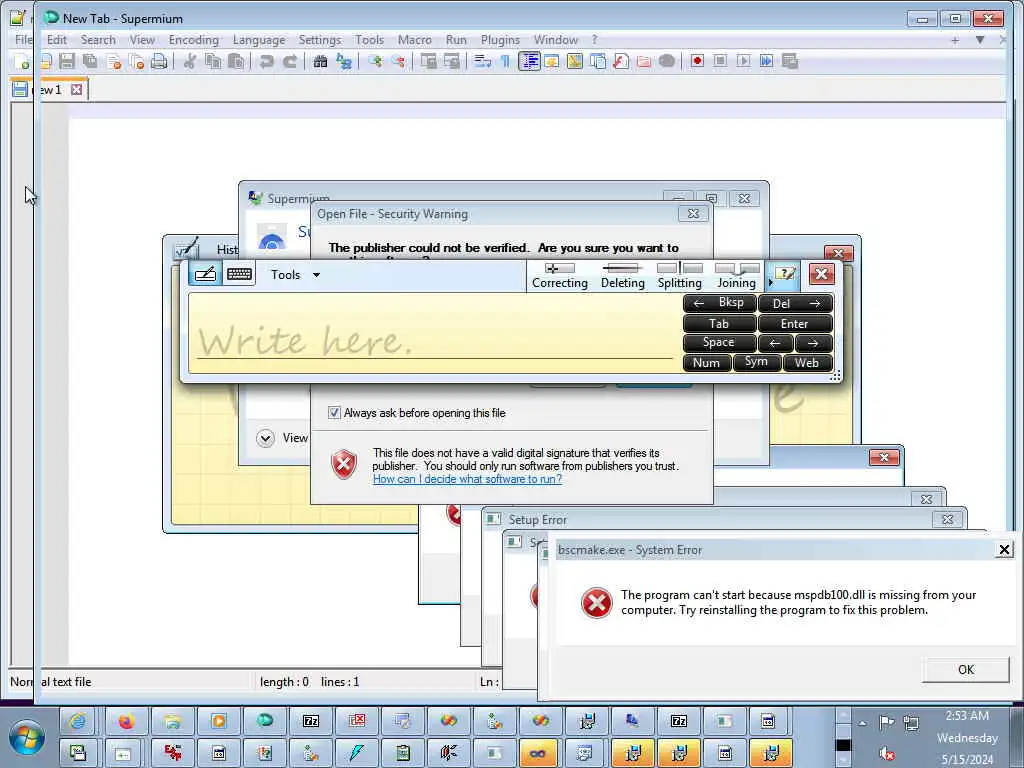1024x768 pixels.
Task: Play the Correcting gesture demo
Action: tap(560, 275)
